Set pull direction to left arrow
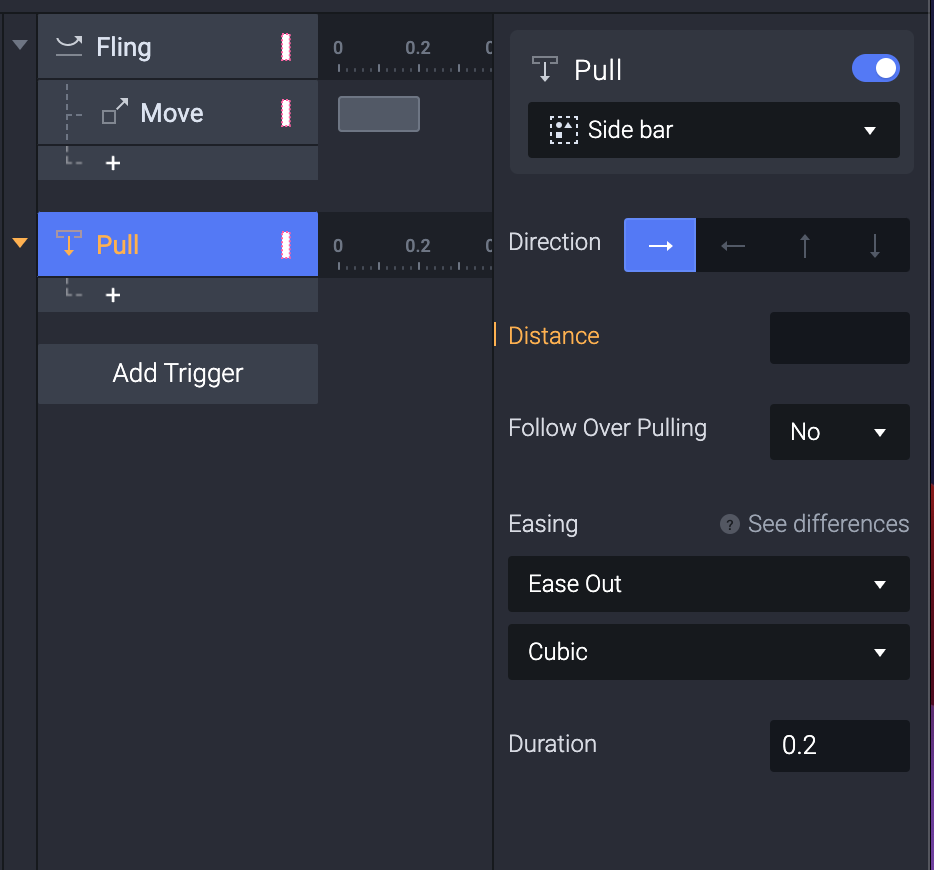The image size is (934, 870). pos(733,246)
